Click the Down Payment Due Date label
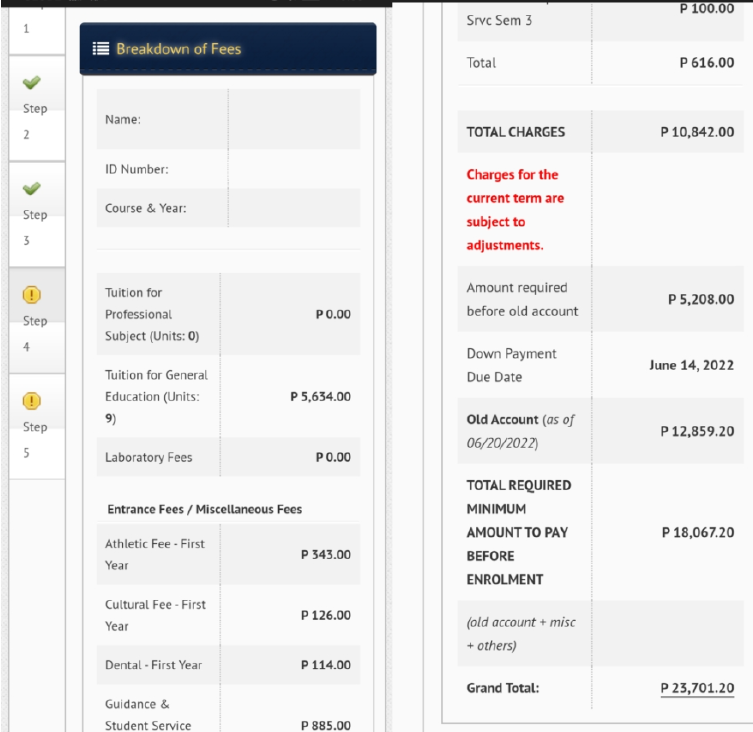The width and height of the screenshot is (753, 732). 511,365
